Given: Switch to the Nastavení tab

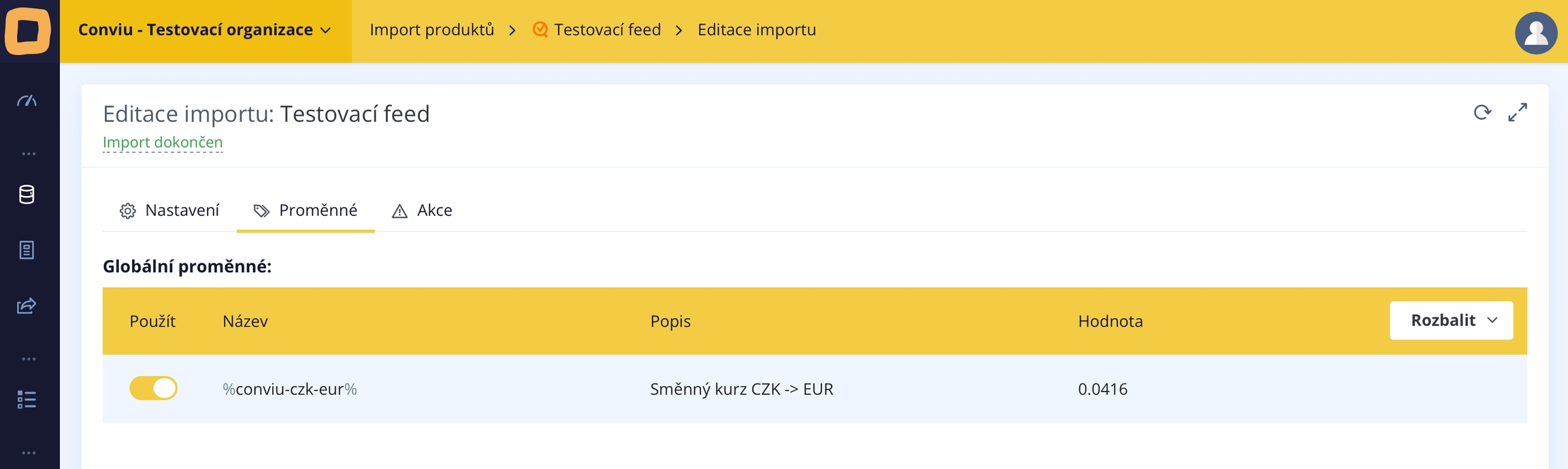Looking at the screenshot, I should (x=169, y=210).
